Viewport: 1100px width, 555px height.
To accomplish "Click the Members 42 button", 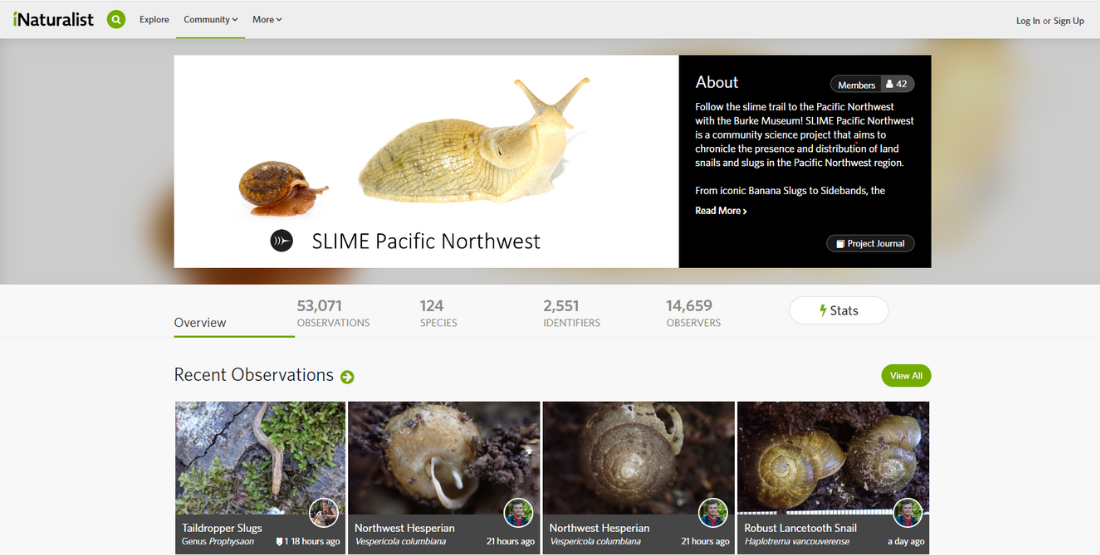I will [872, 84].
